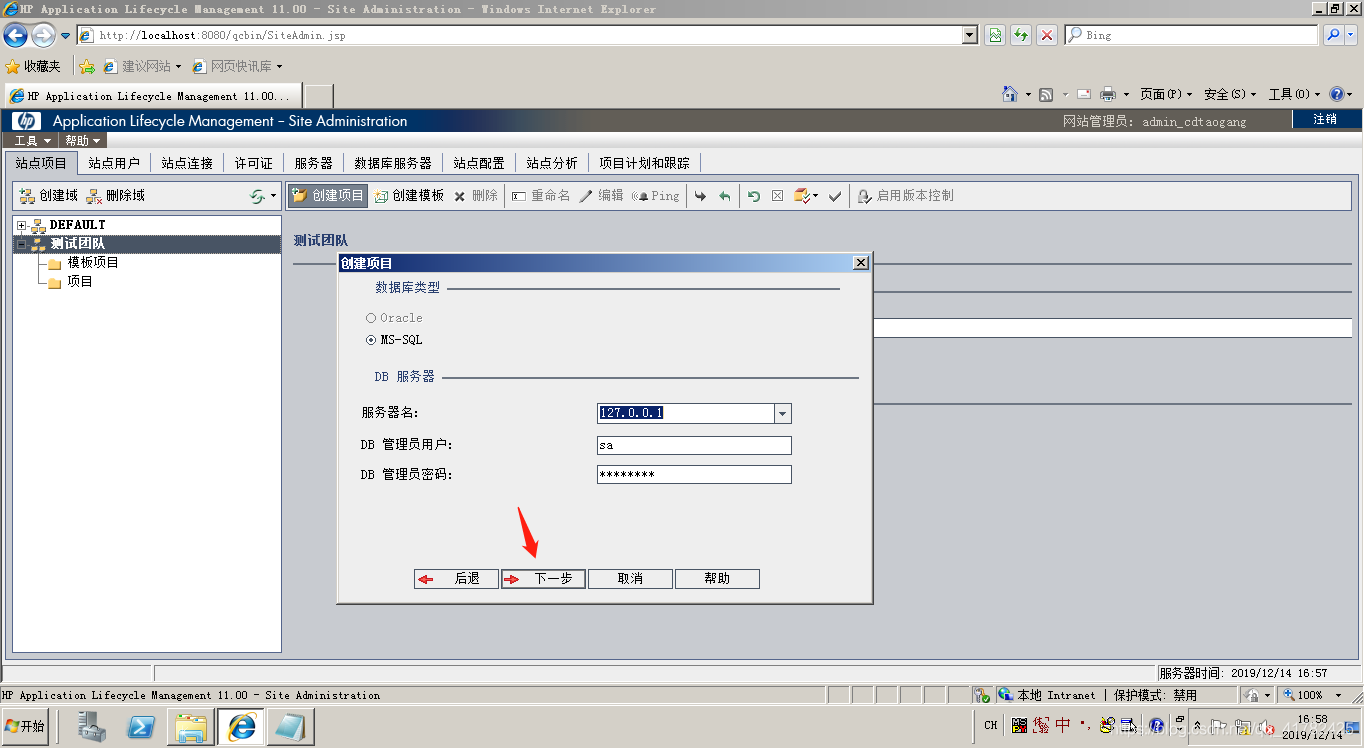
Task: Click the IE address bar URL
Action: coord(222,35)
